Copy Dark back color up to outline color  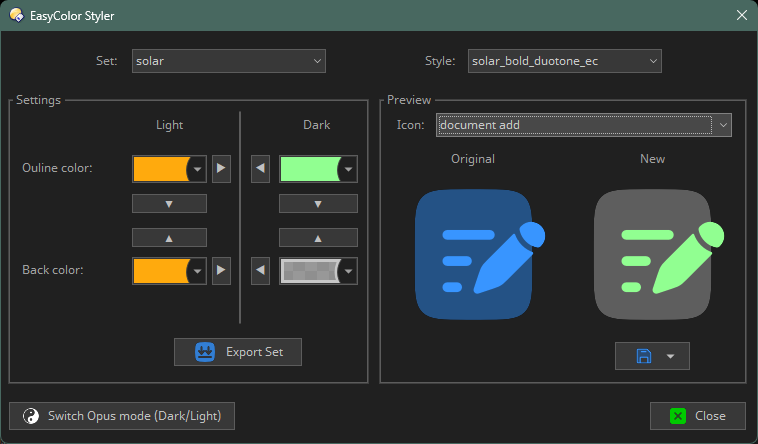tap(318, 237)
